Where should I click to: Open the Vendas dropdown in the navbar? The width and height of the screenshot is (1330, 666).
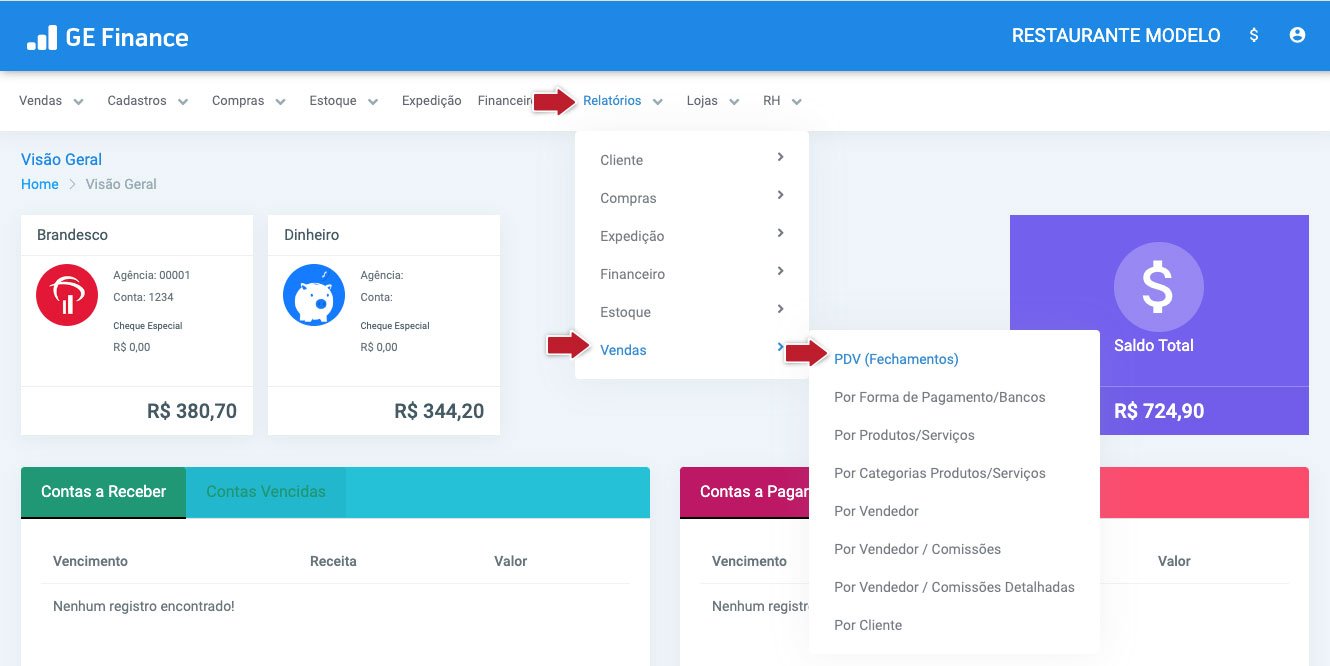52,101
